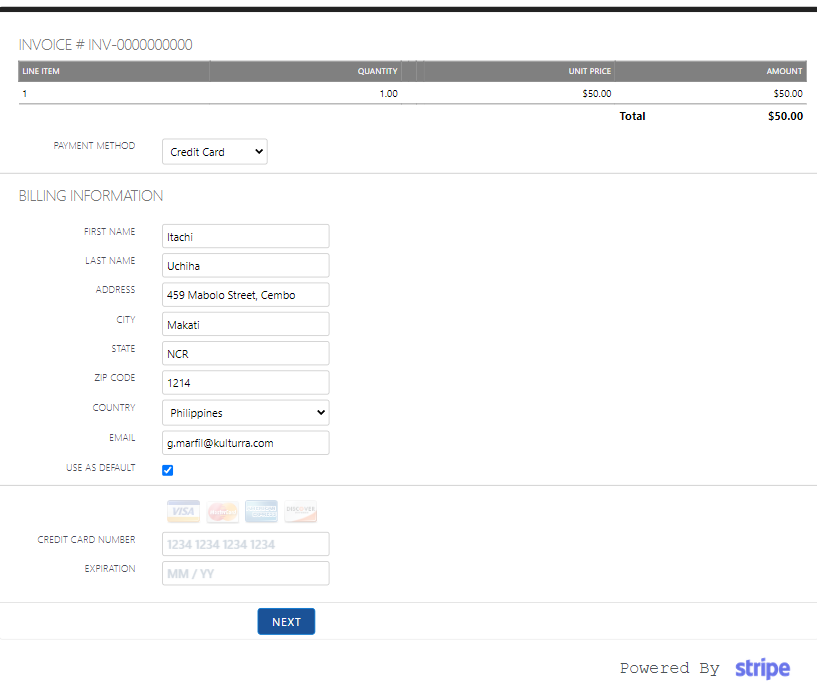Image resolution: width=817 pixels, height=692 pixels.
Task: Click the Unit Price column header
Action: point(589,71)
